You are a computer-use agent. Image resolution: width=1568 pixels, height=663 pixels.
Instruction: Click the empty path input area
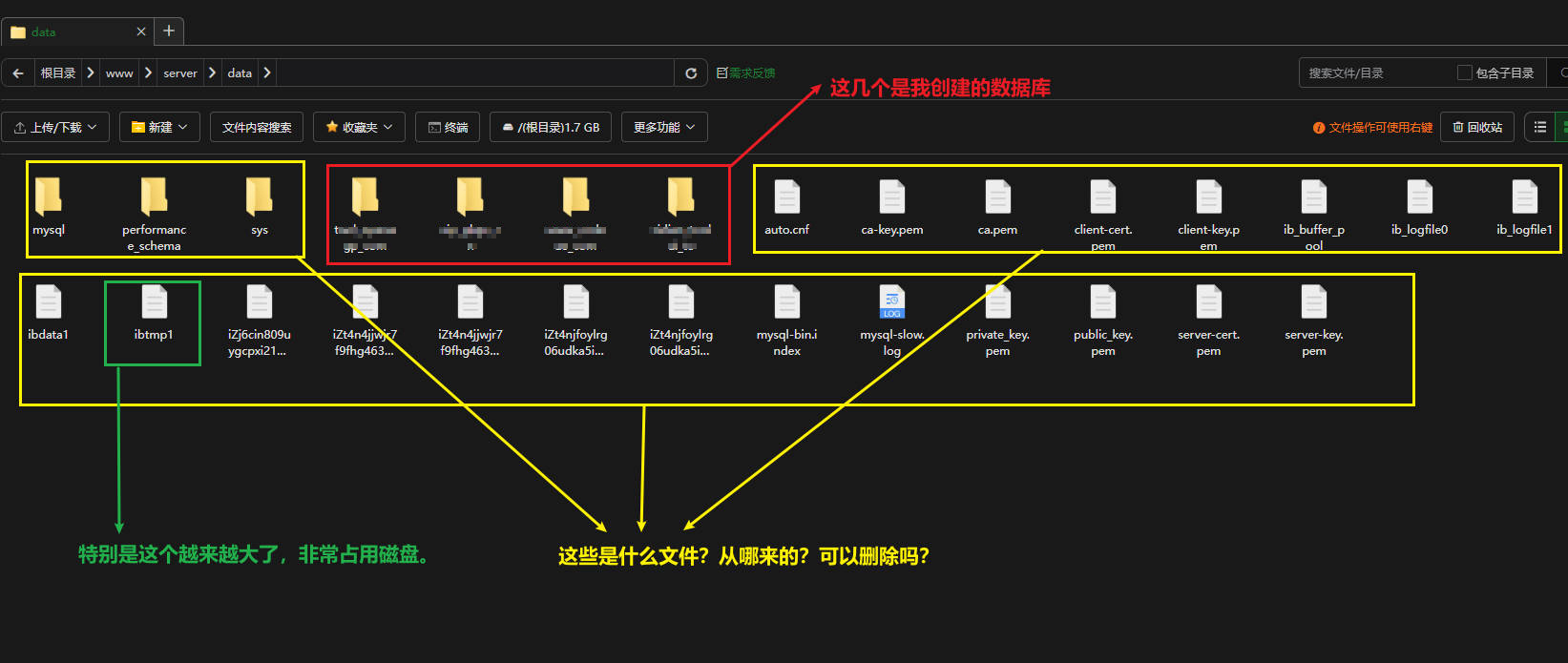[475, 73]
